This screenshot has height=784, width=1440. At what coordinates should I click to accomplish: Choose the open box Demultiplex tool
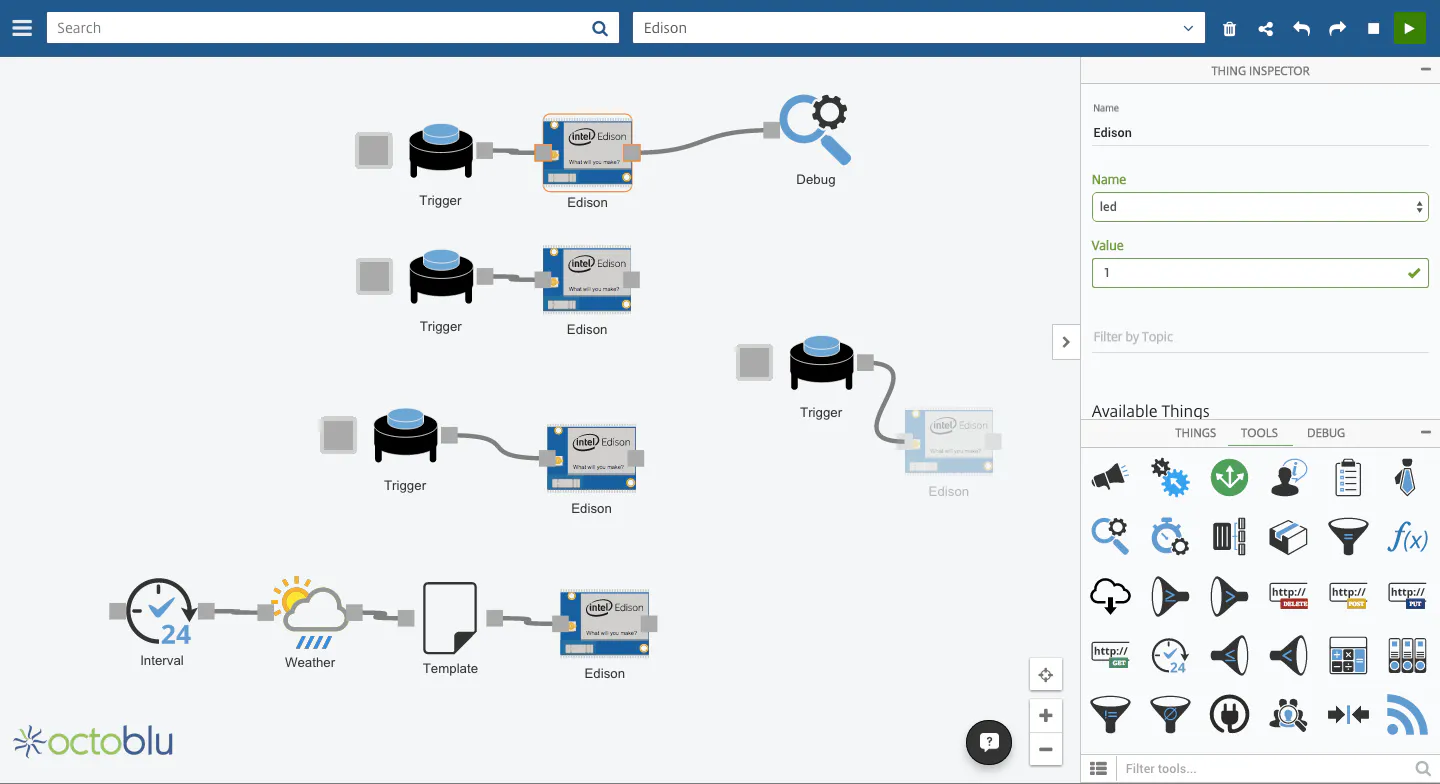(x=1288, y=537)
